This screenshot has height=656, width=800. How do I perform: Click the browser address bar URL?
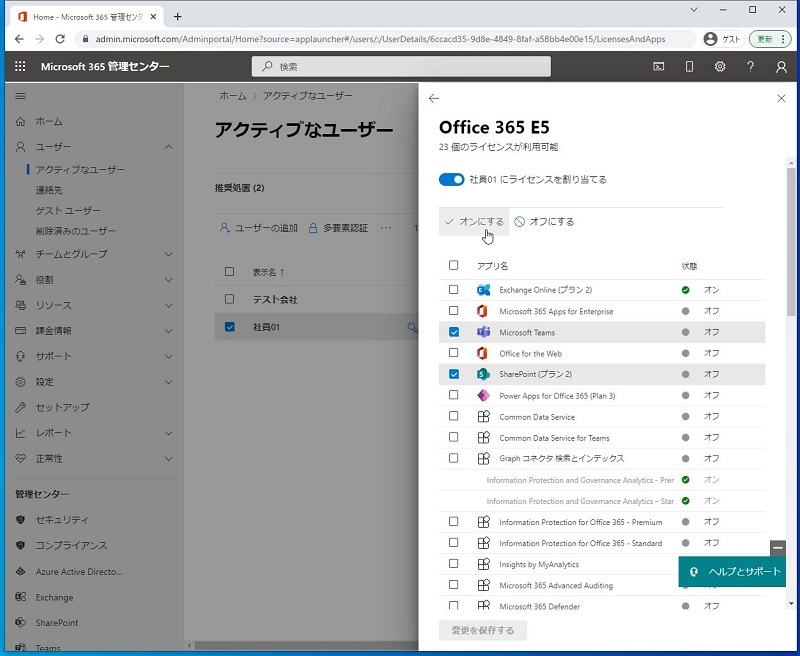pyautogui.click(x=380, y=39)
